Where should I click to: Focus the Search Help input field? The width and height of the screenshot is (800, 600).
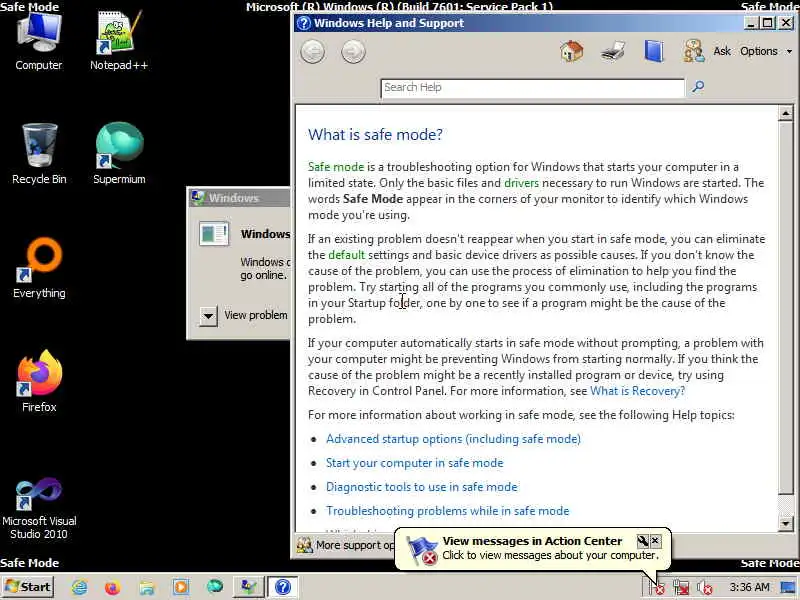point(532,88)
